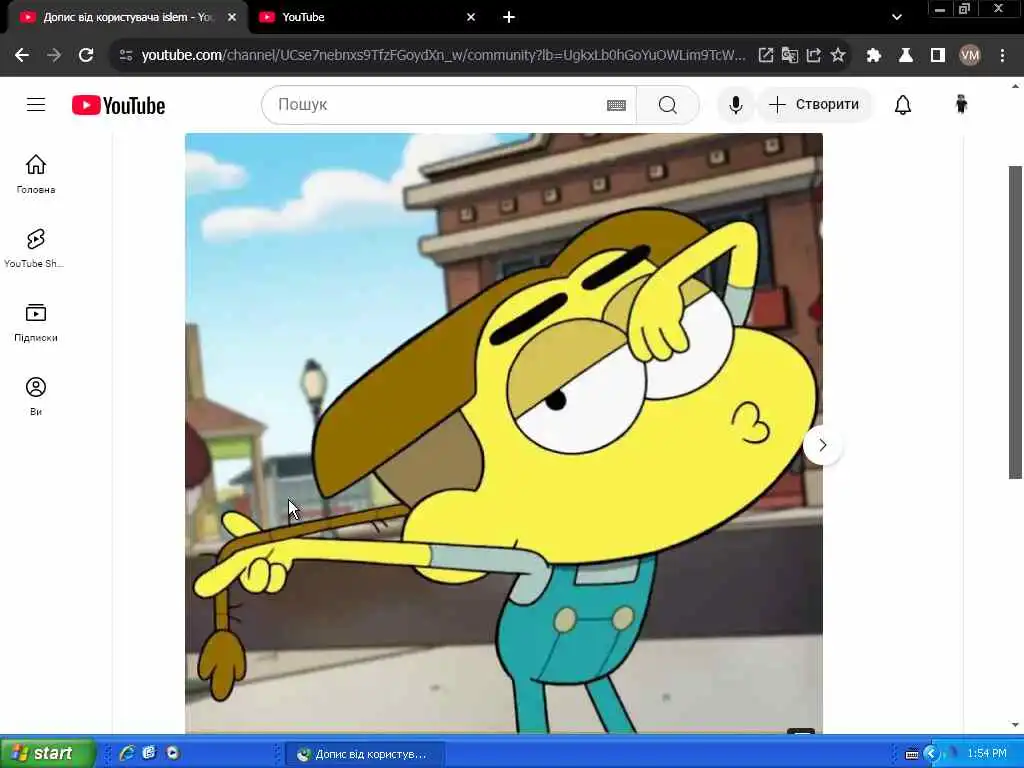Click the 1:54 PM taskbar clock
Screen dimensions: 1024x768
(987, 754)
